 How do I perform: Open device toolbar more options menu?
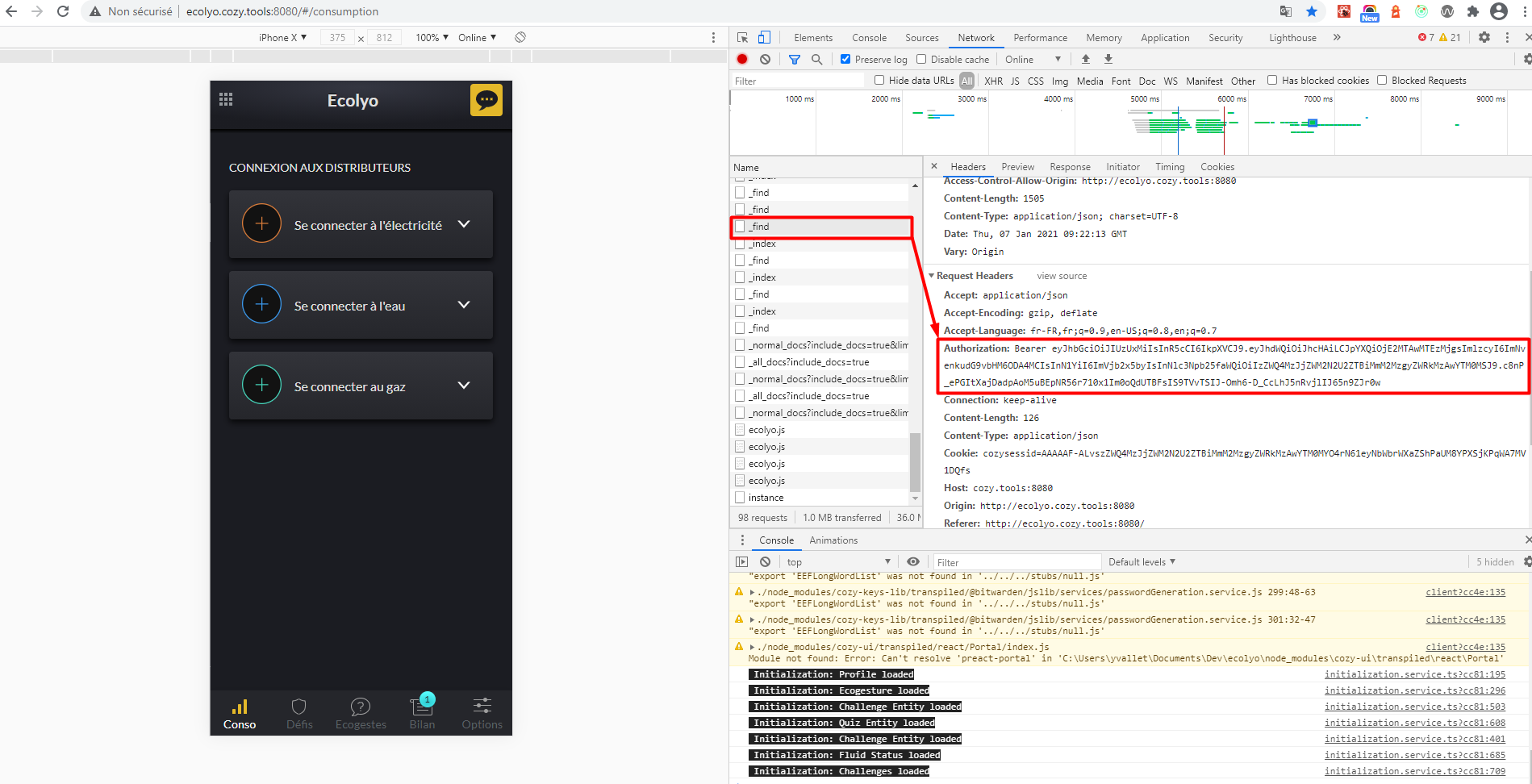[x=713, y=37]
